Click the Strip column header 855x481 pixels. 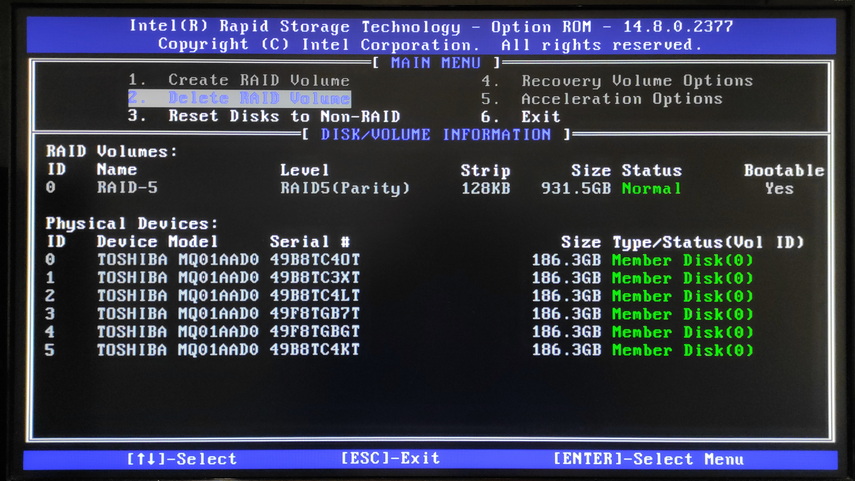[485, 171]
